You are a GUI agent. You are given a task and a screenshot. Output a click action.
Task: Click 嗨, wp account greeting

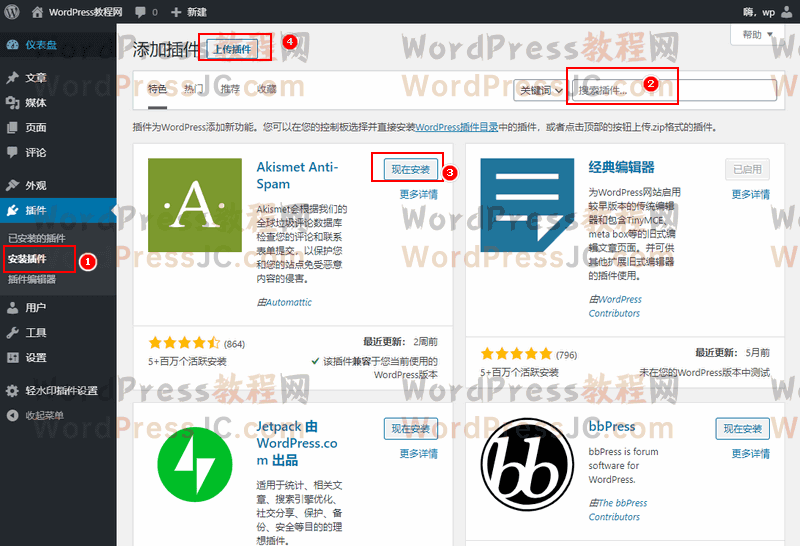759,12
